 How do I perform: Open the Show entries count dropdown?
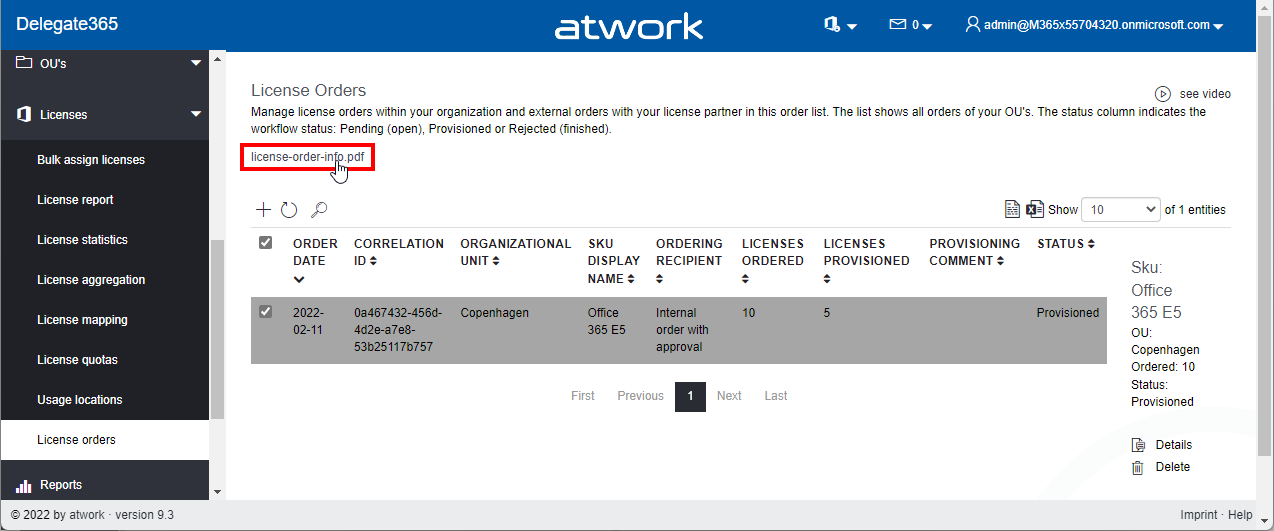click(x=1121, y=210)
